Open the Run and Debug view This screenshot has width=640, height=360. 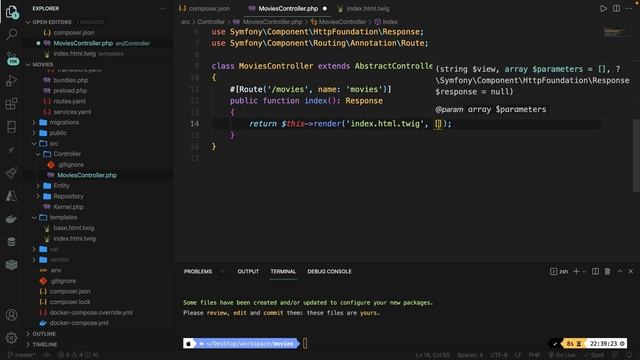tap(11, 80)
